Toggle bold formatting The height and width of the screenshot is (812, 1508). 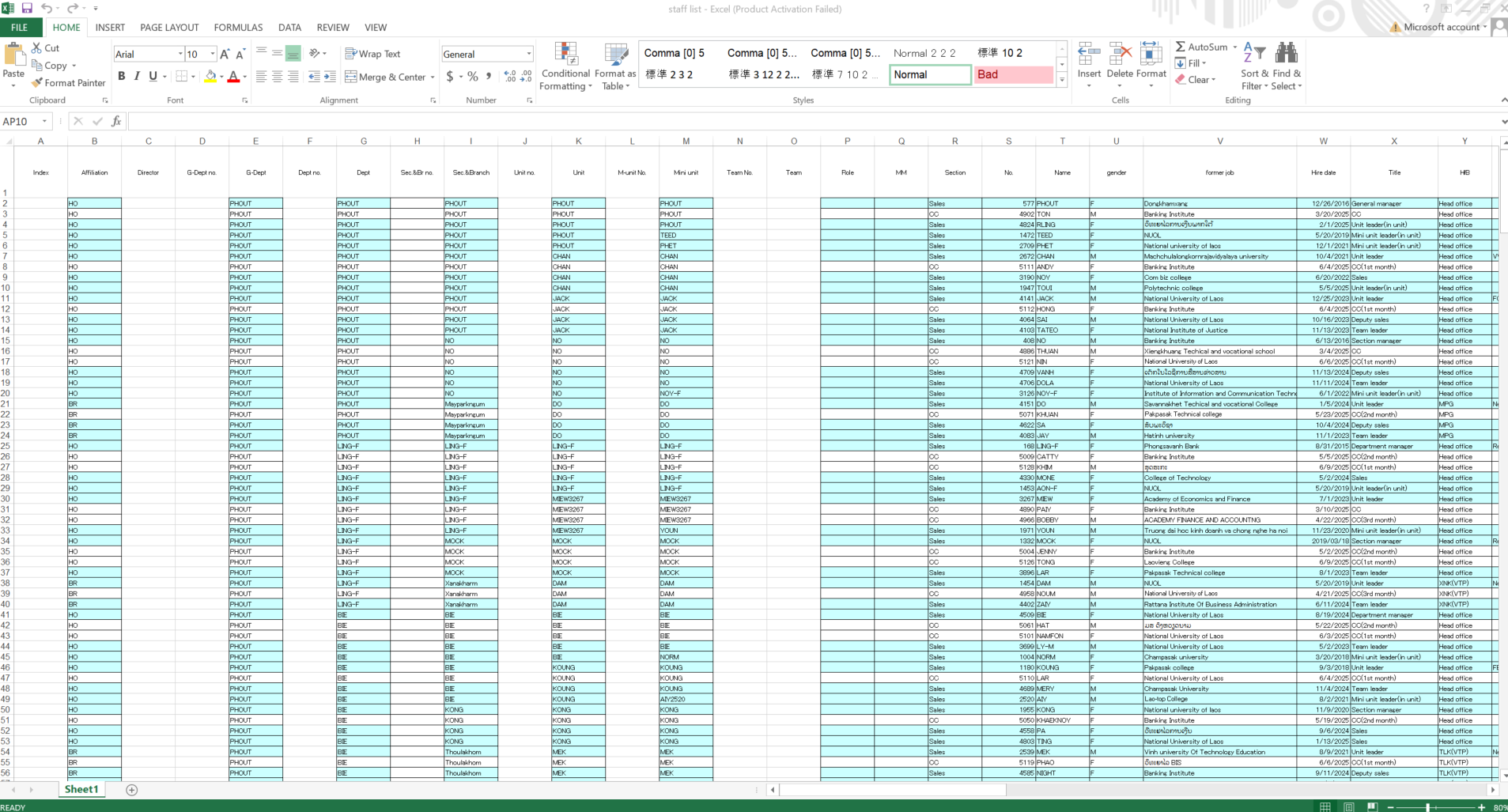pos(121,77)
